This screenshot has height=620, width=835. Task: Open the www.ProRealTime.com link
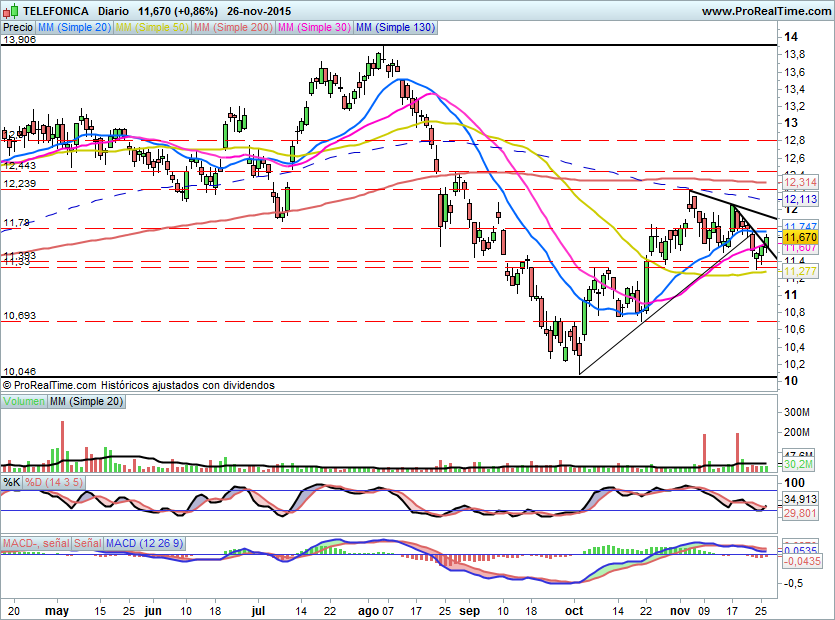click(x=766, y=11)
